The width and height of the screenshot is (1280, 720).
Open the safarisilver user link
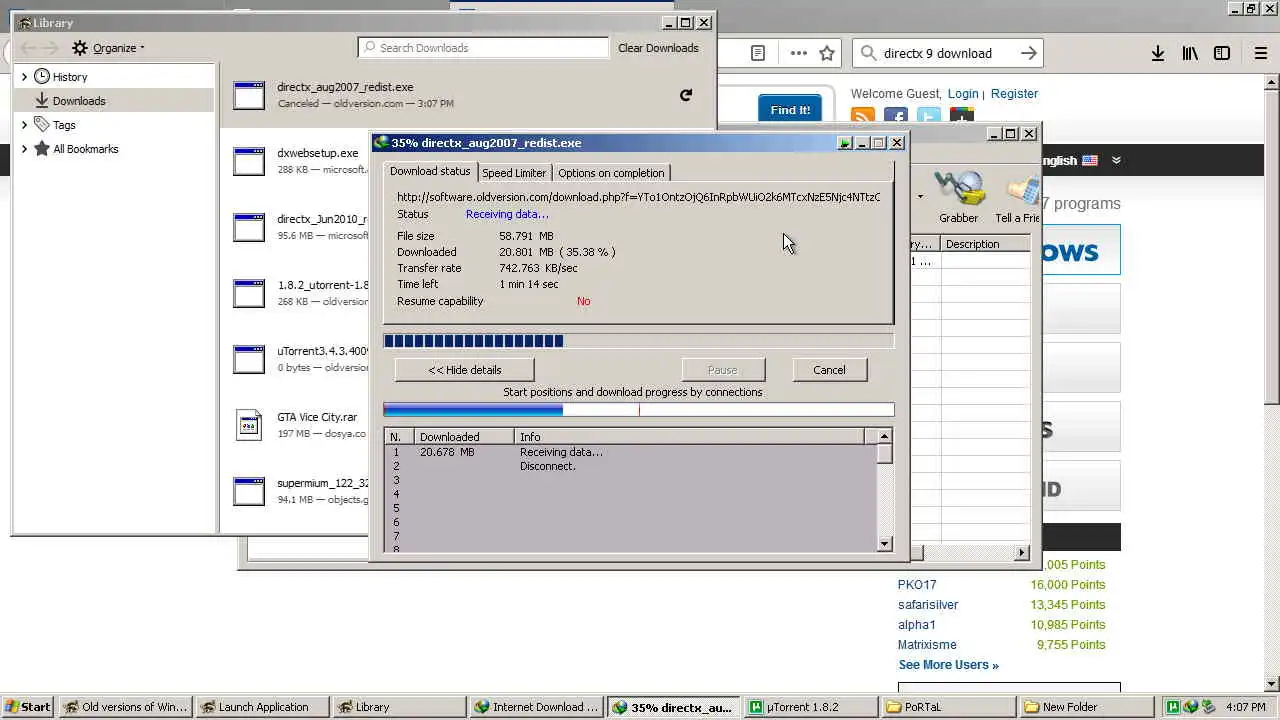(928, 605)
